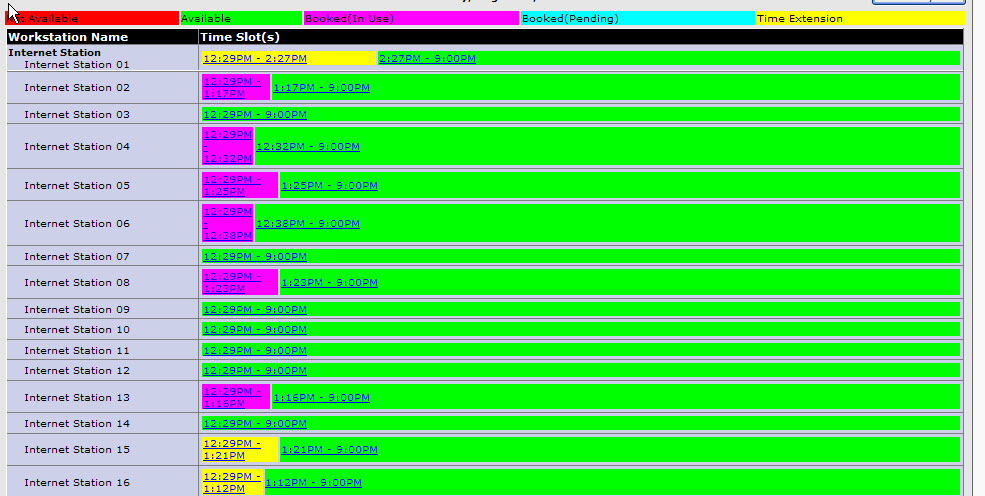Image resolution: width=985 pixels, height=496 pixels.
Task: Click the Workstation Name column header
Action: click(x=68, y=37)
